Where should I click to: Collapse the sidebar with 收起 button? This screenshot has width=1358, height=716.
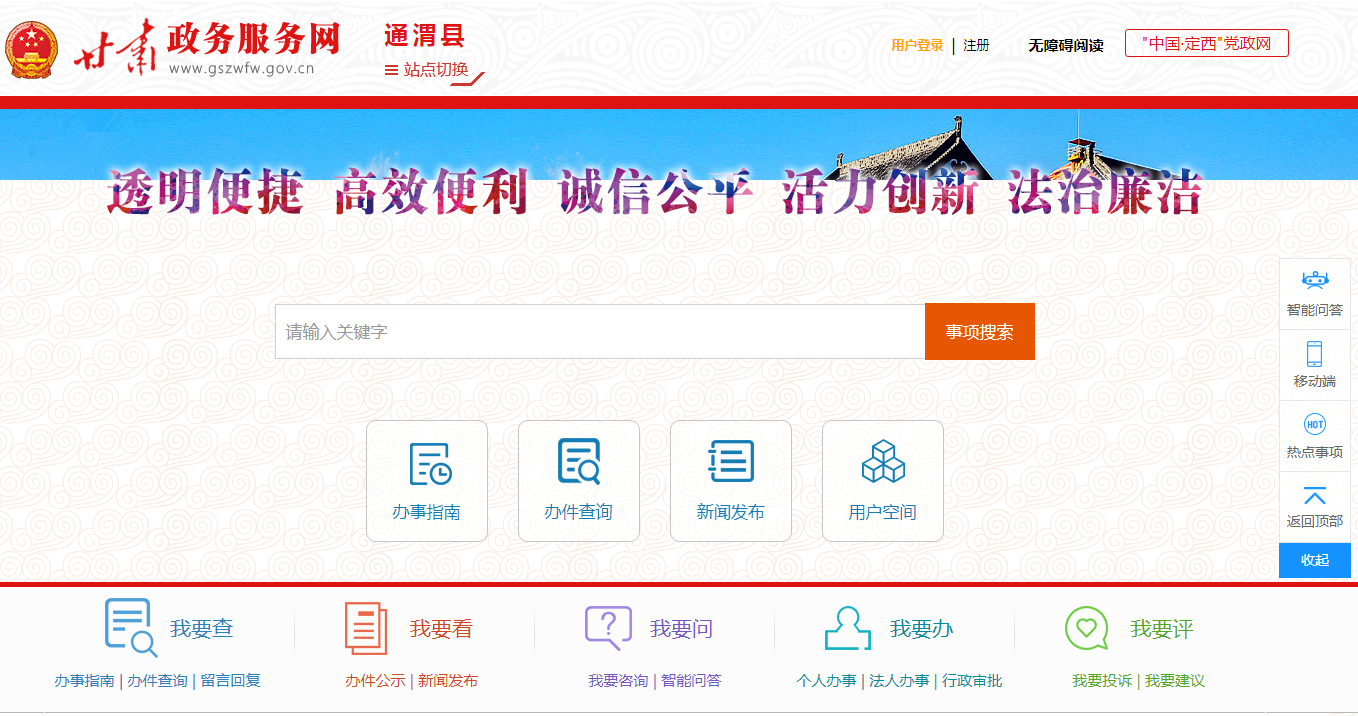click(1314, 560)
